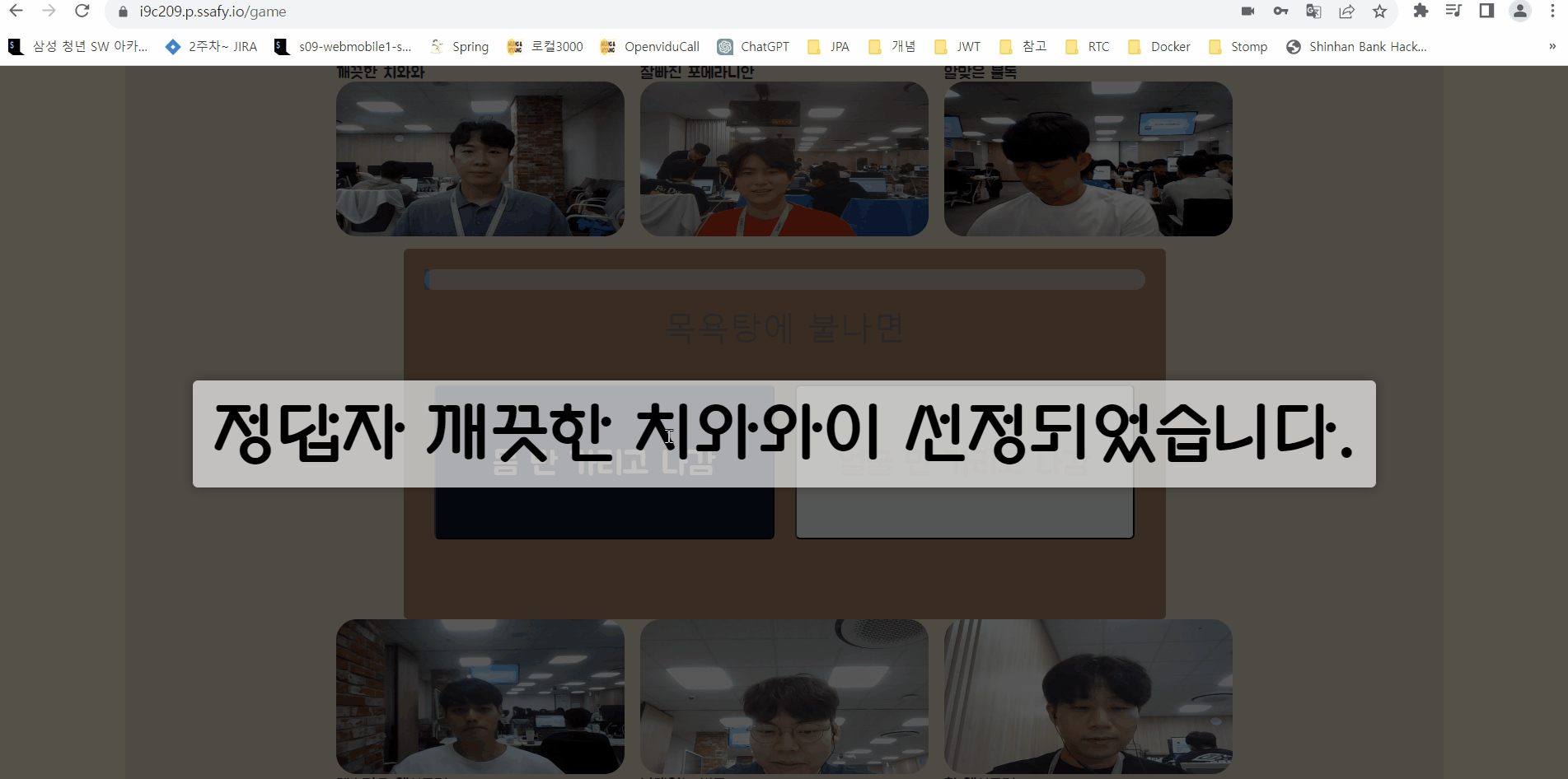This screenshot has height=779, width=1568.
Task: Click the game progress bar
Action: coord(783,280)
